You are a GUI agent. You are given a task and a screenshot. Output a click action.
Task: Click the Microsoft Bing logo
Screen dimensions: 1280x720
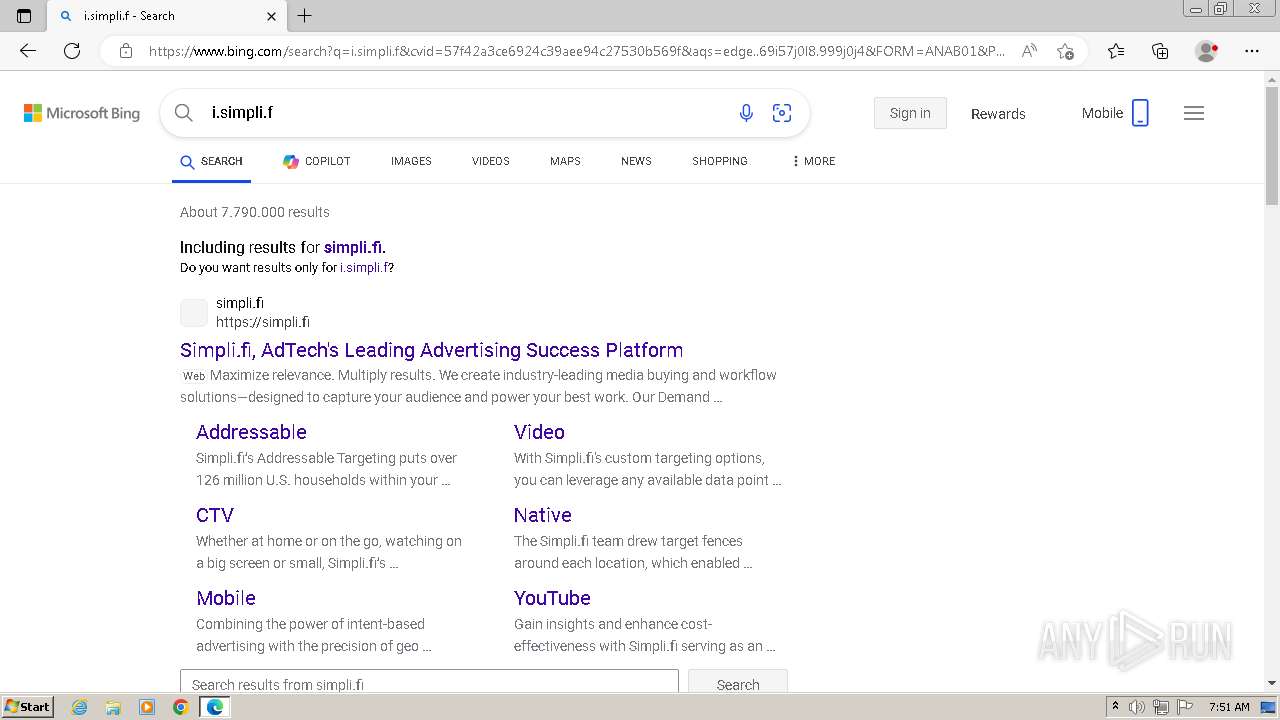[x=82, y=113]
